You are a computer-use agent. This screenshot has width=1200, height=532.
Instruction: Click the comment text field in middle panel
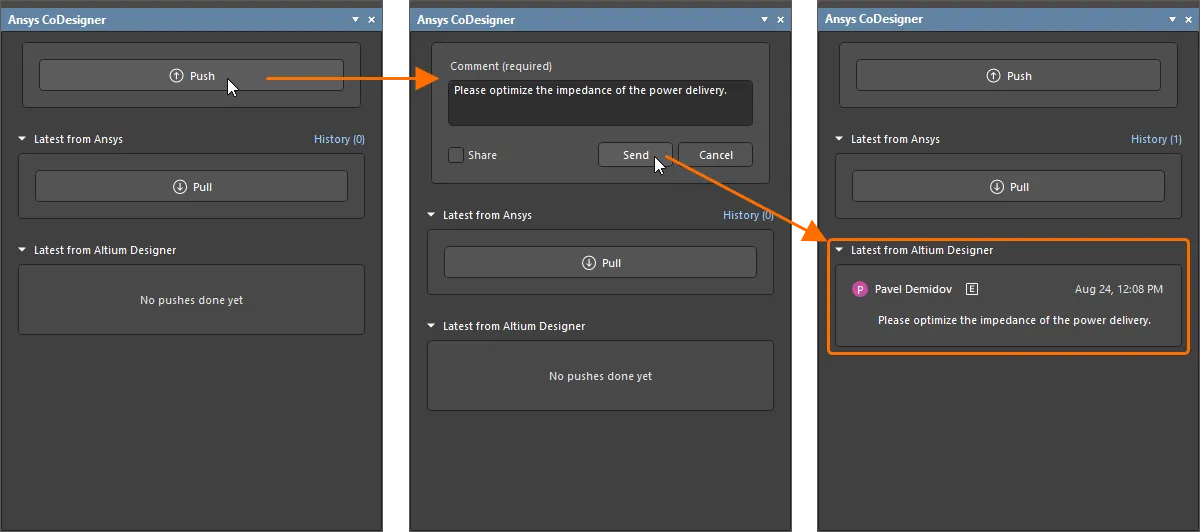point(600,103)
